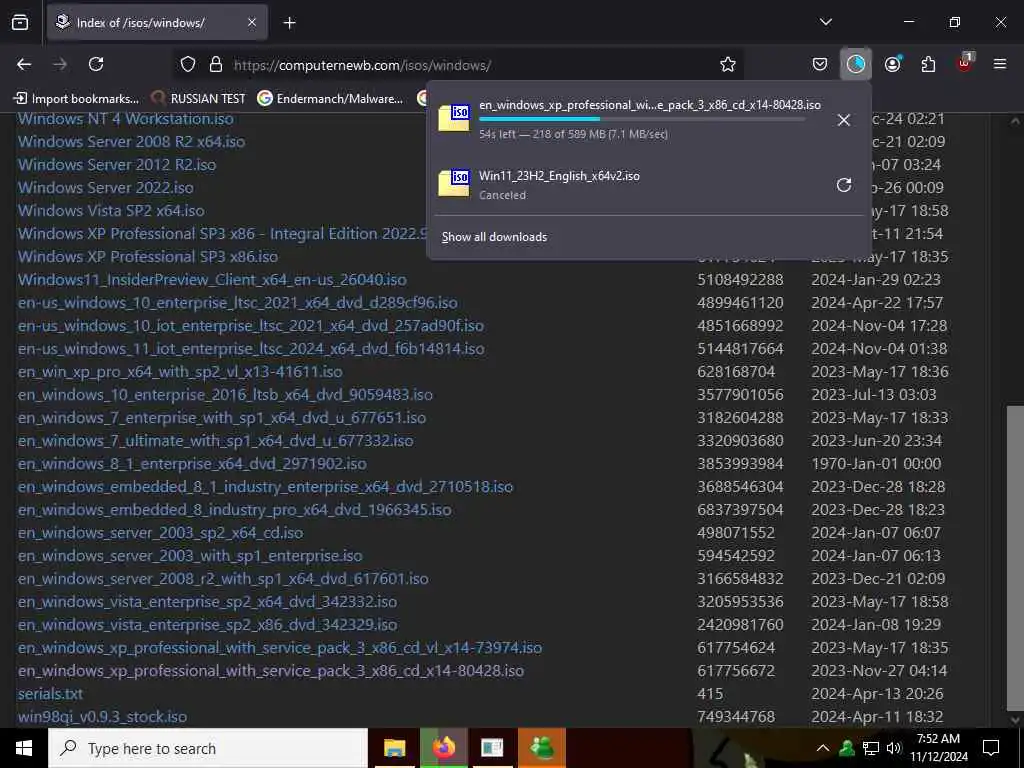This screenshot has height=768, width=1024.
Task: Open the list all tabs chevron
Action: coord(826,22)
